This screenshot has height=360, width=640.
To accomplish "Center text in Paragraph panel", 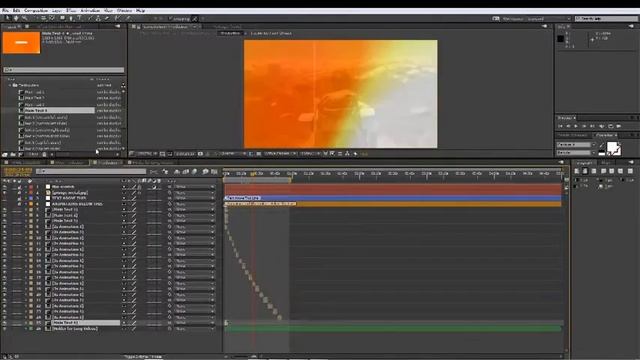I will coord(585,171).
